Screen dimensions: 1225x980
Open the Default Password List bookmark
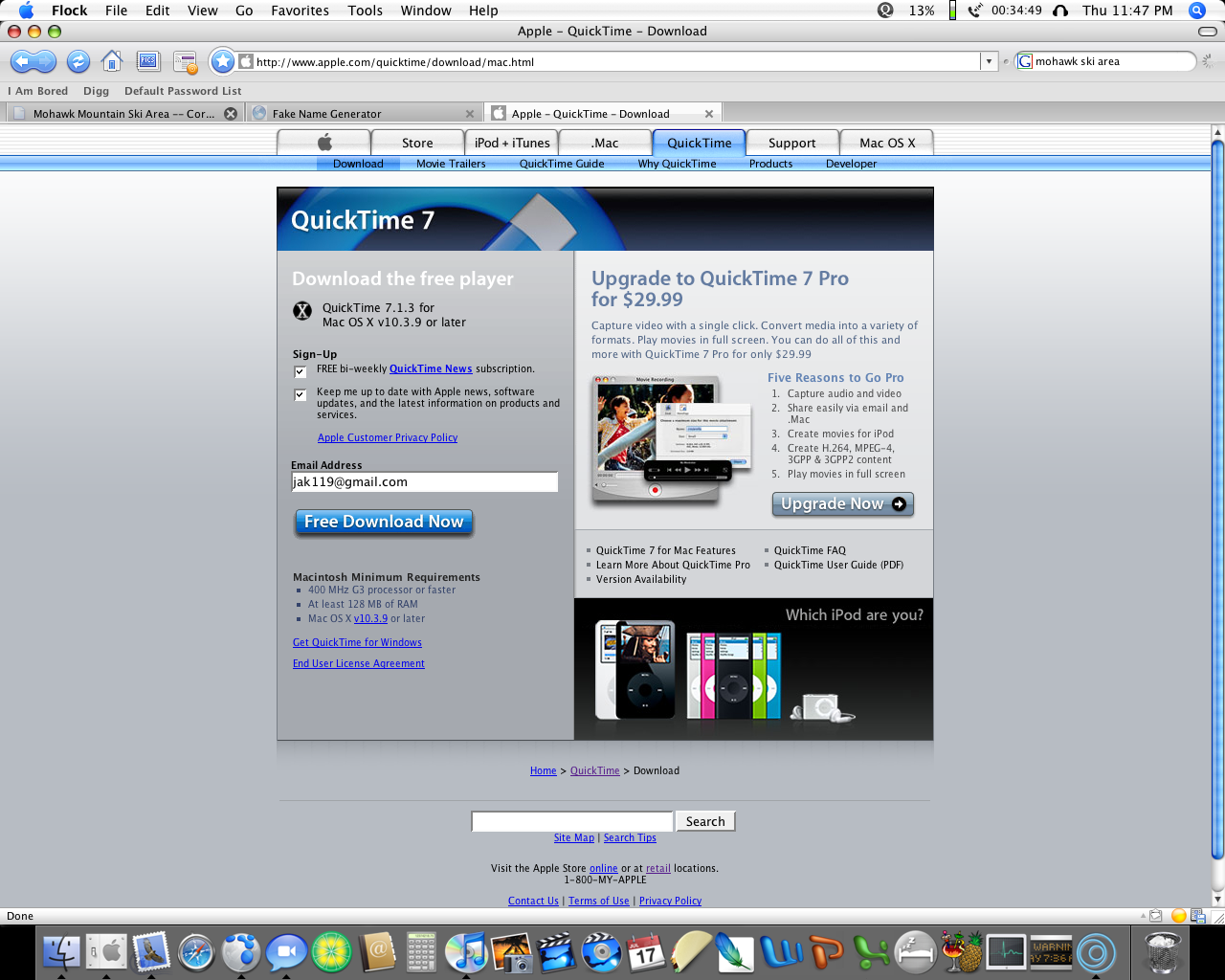[x=183, y=91]
